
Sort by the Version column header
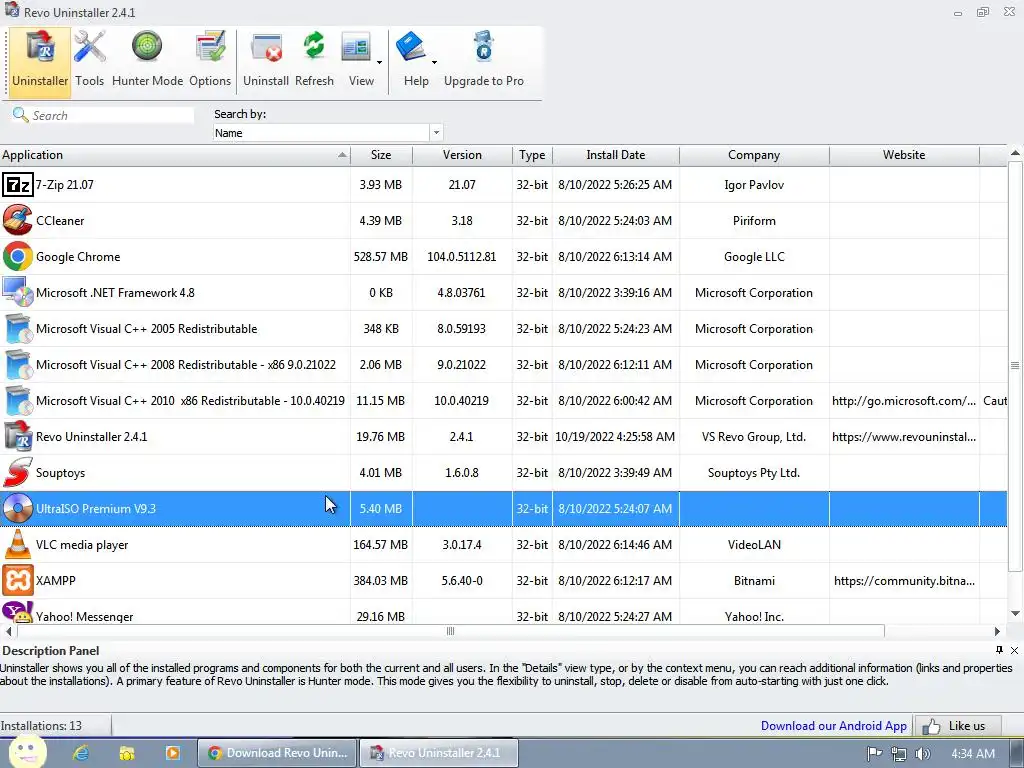click(x=462, y=155)
